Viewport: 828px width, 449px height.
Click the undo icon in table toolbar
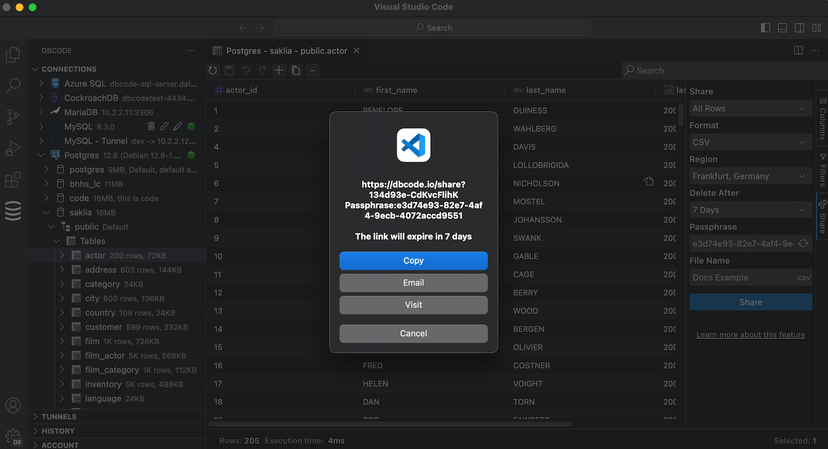246,70
